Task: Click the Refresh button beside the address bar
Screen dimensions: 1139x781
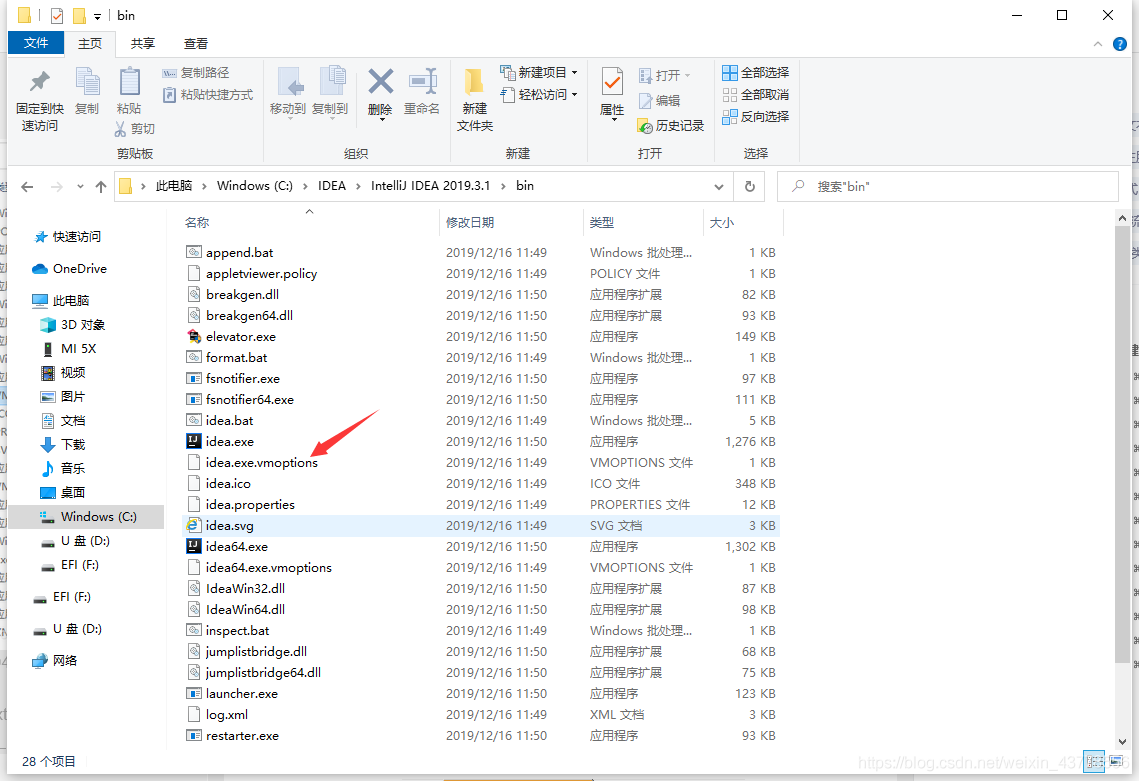Action: point(750,187)
